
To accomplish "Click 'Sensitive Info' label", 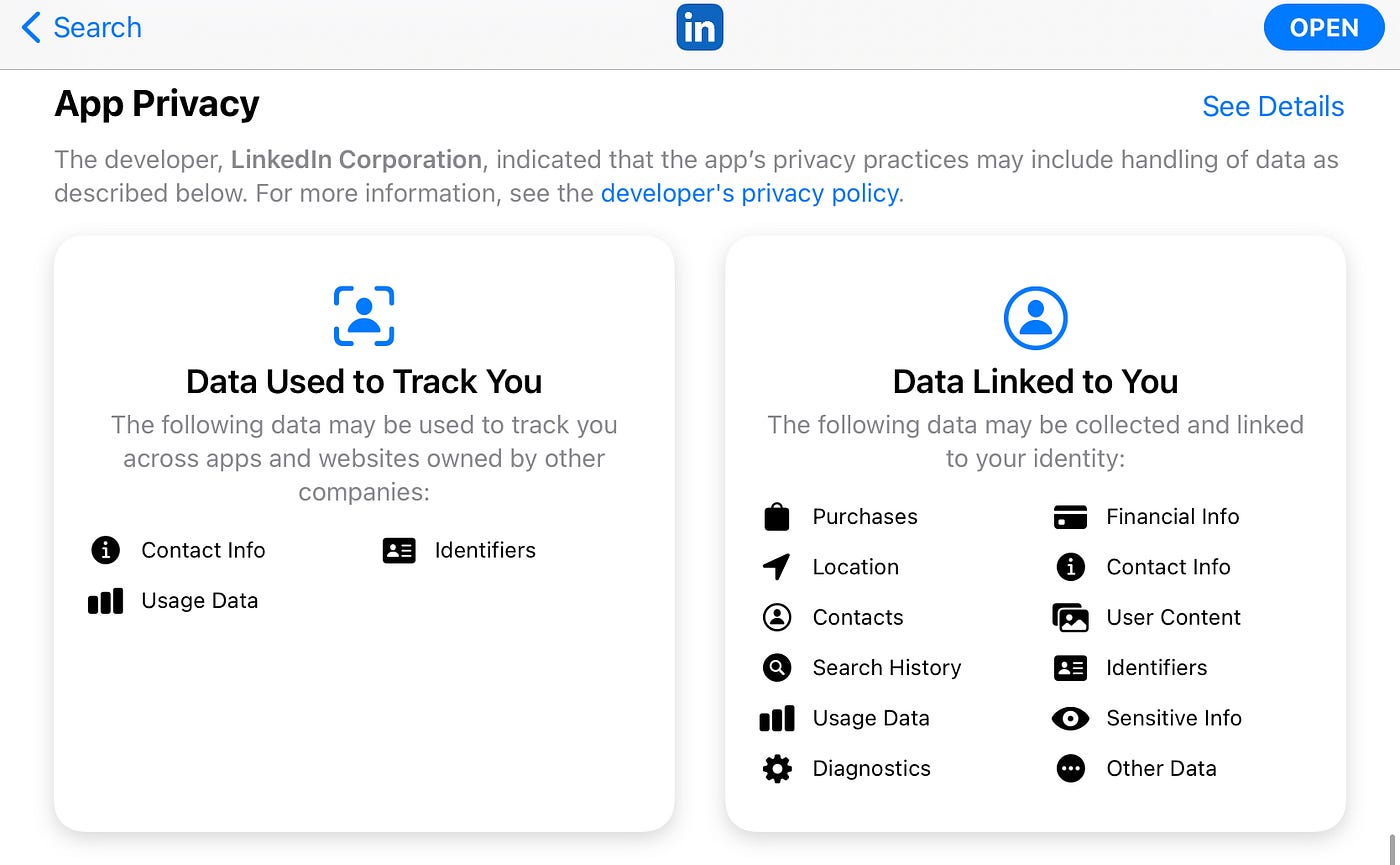I will tap(1174, 718).
